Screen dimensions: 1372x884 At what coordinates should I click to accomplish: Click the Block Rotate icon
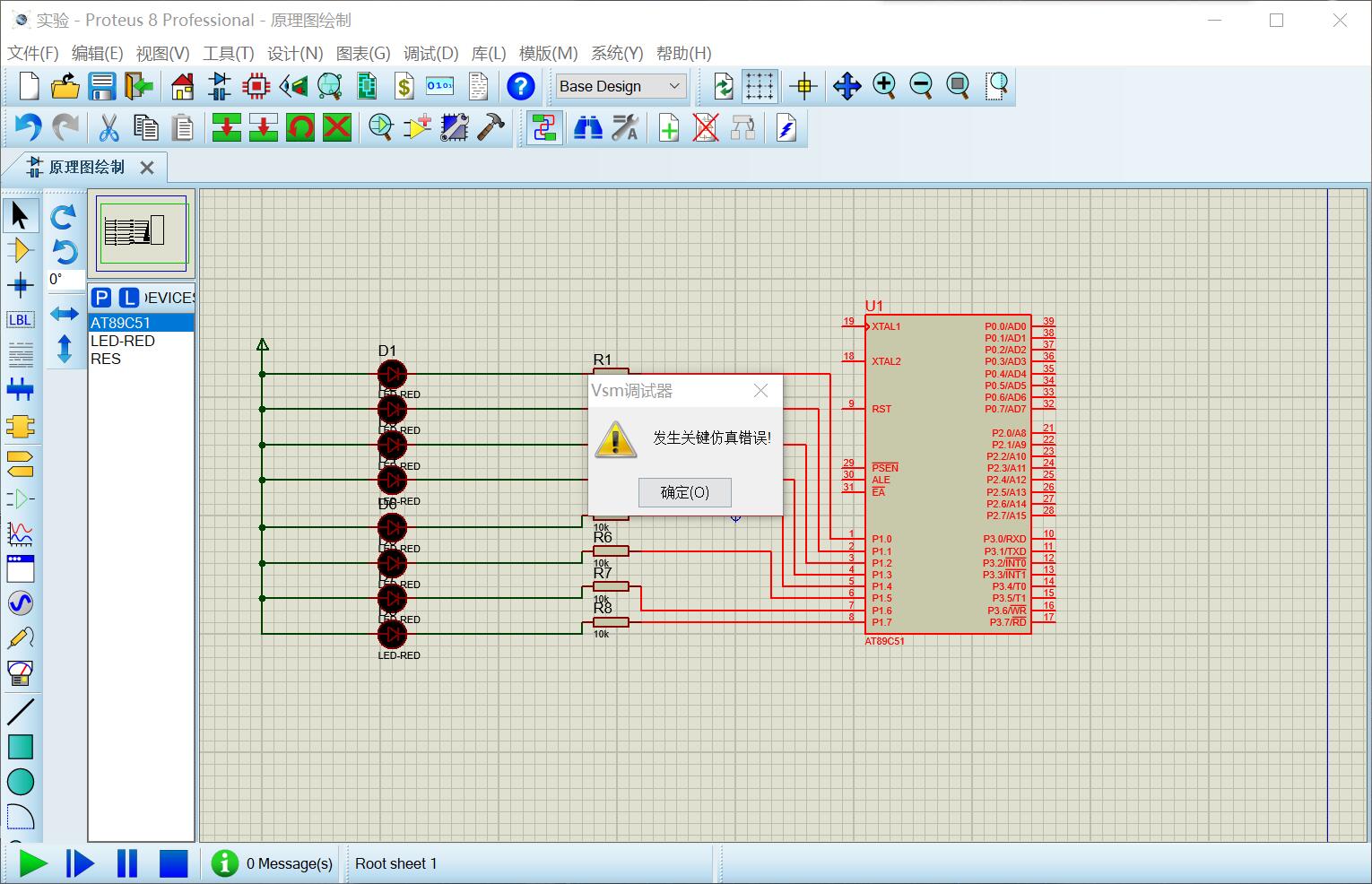pyautogui.click(x=300, y=128)
